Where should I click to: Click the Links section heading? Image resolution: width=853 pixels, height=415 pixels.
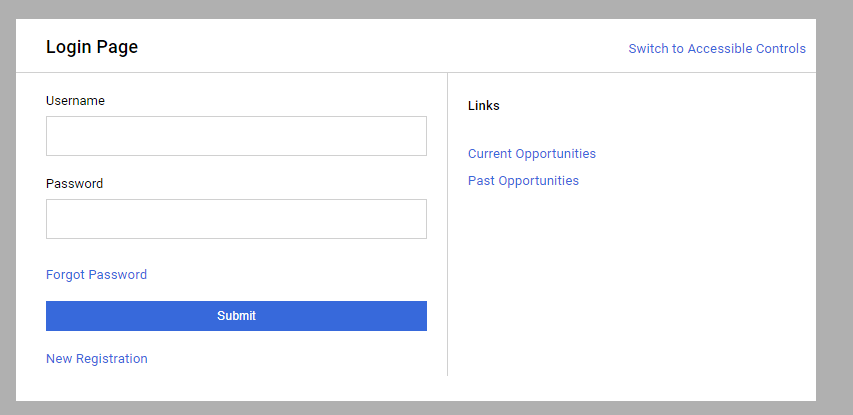(x=483, y=106)
